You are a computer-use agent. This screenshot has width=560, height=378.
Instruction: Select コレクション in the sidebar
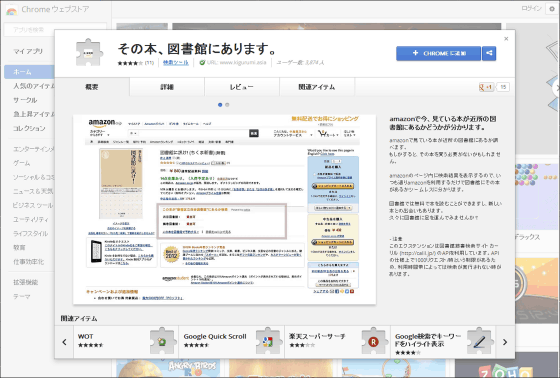tap(29, 128)
